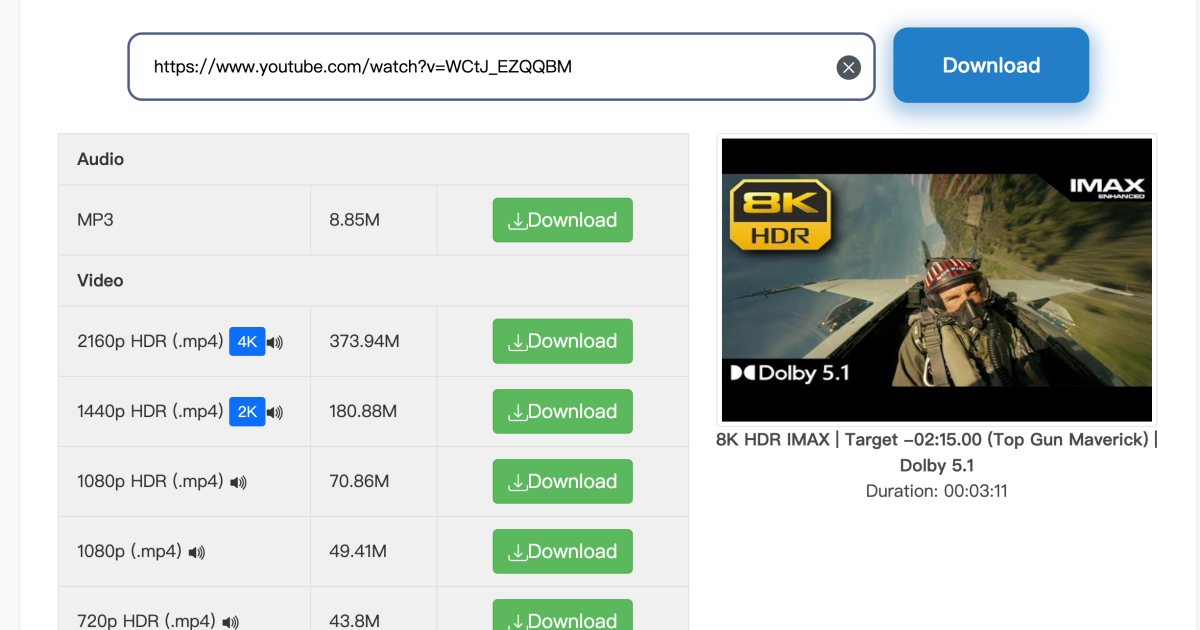
Task: Click the blue 4K badge
Action: (247, 342)
